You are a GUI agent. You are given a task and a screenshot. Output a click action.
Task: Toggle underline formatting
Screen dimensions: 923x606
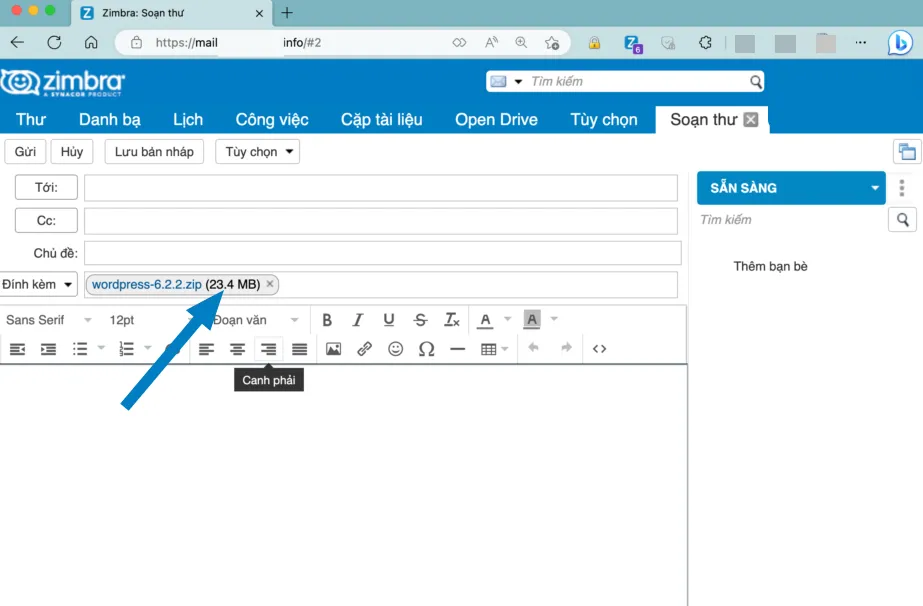click(388, 319)
